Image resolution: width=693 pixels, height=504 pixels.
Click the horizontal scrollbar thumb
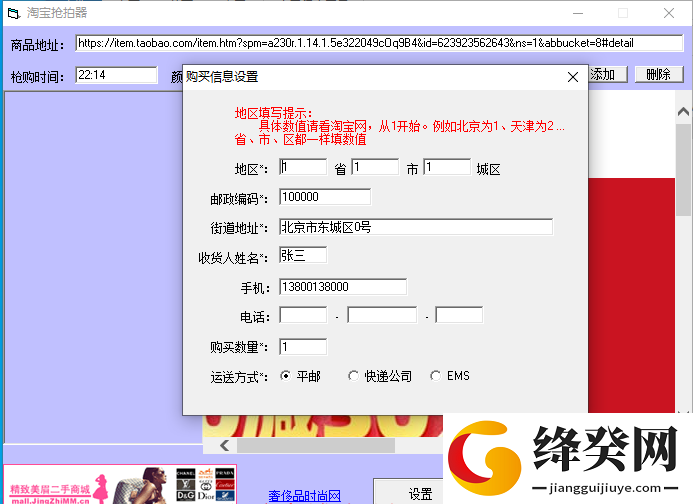(x=316, y=445)
